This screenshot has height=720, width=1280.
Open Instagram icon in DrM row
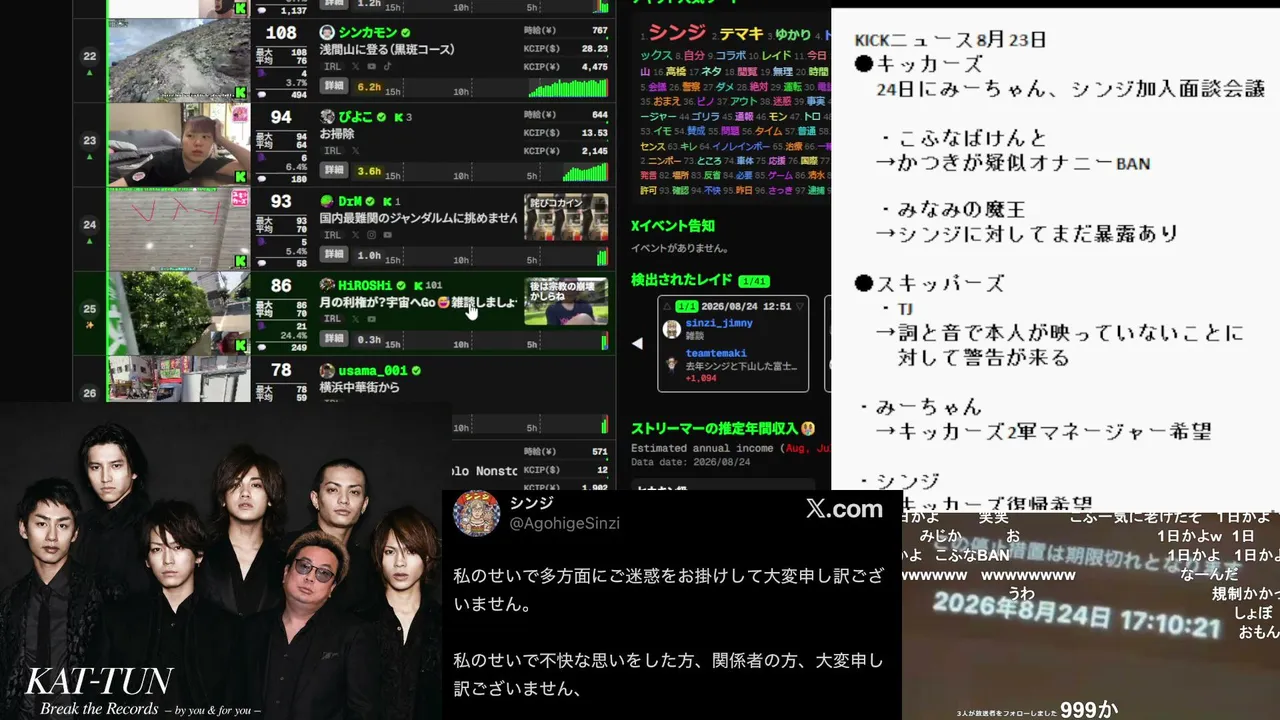pyautogui.click(x=372, y=234)
